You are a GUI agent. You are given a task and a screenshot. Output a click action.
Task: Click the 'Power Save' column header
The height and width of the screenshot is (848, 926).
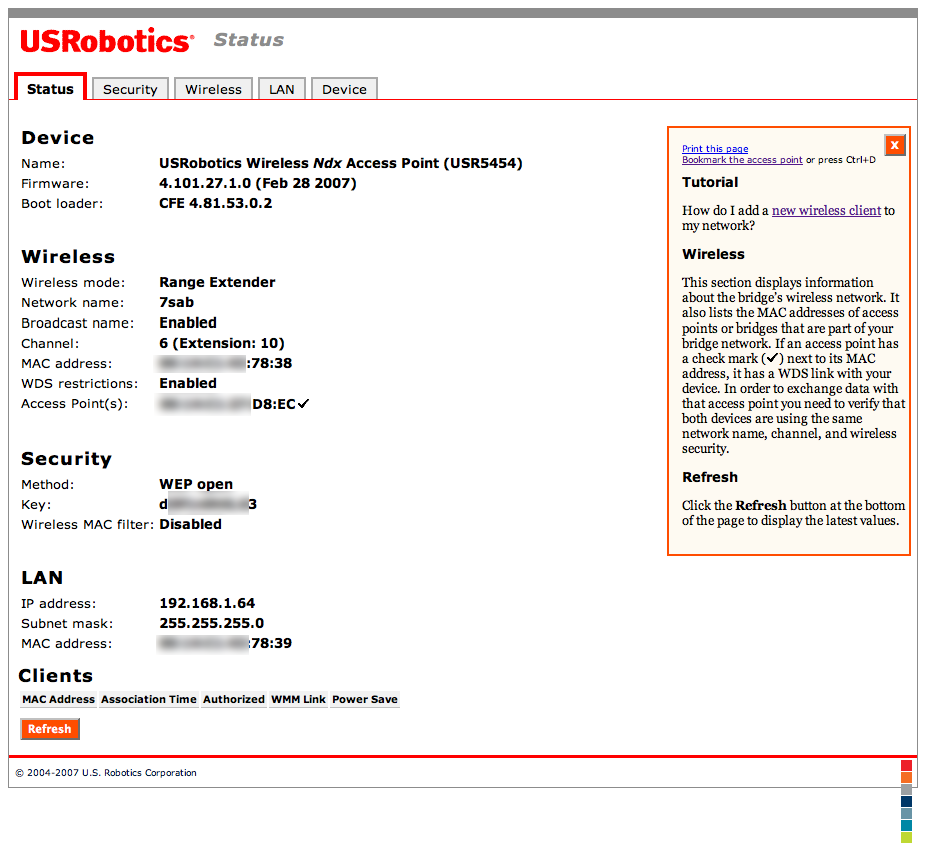point(365,699)
